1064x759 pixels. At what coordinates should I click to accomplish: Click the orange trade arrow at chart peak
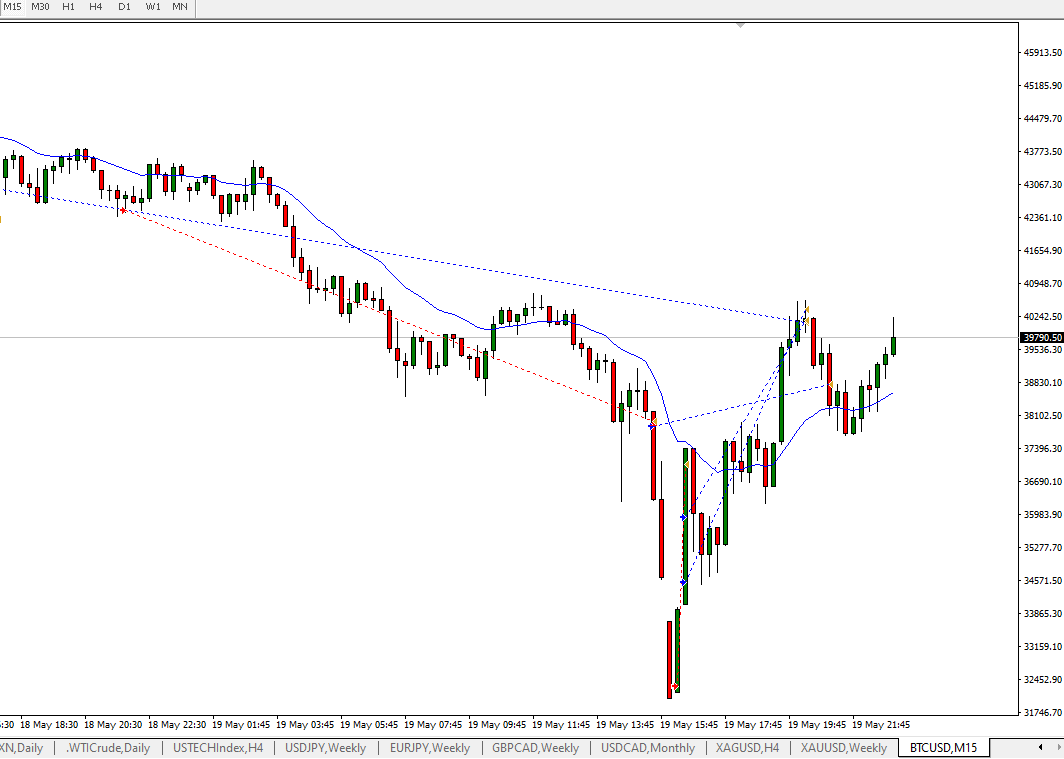point(806,311)
